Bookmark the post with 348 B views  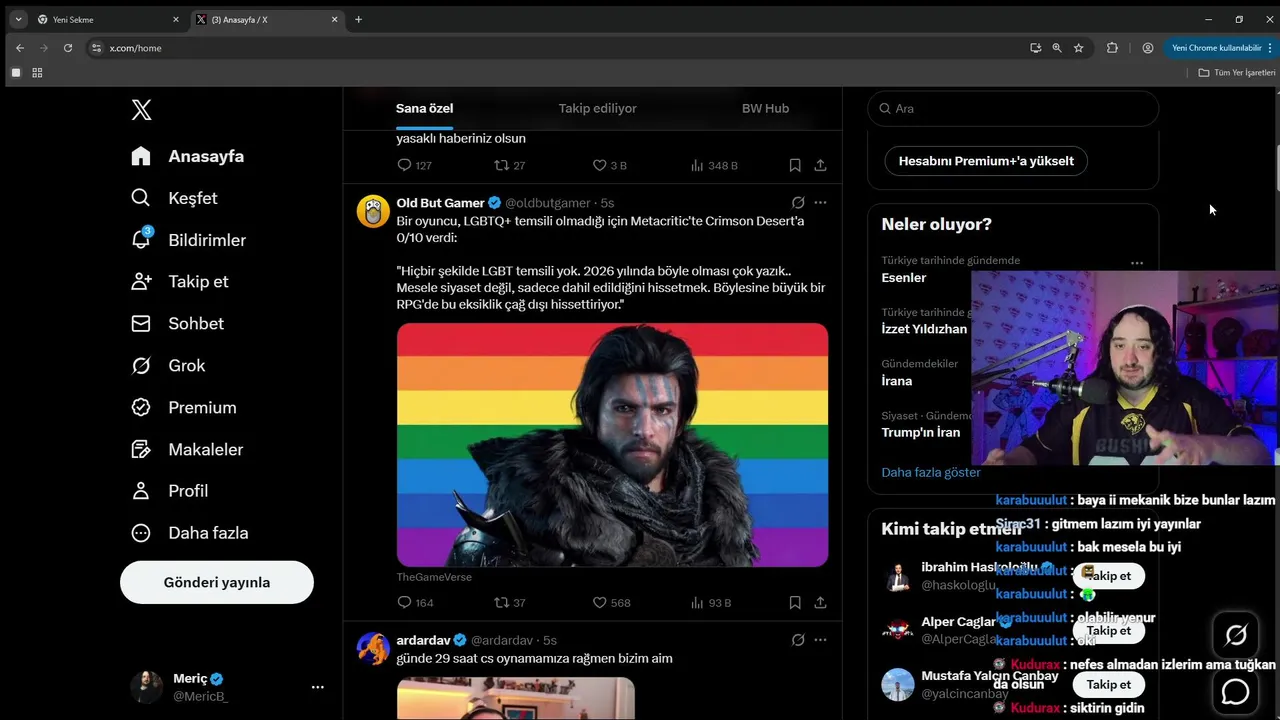point(794,165)
